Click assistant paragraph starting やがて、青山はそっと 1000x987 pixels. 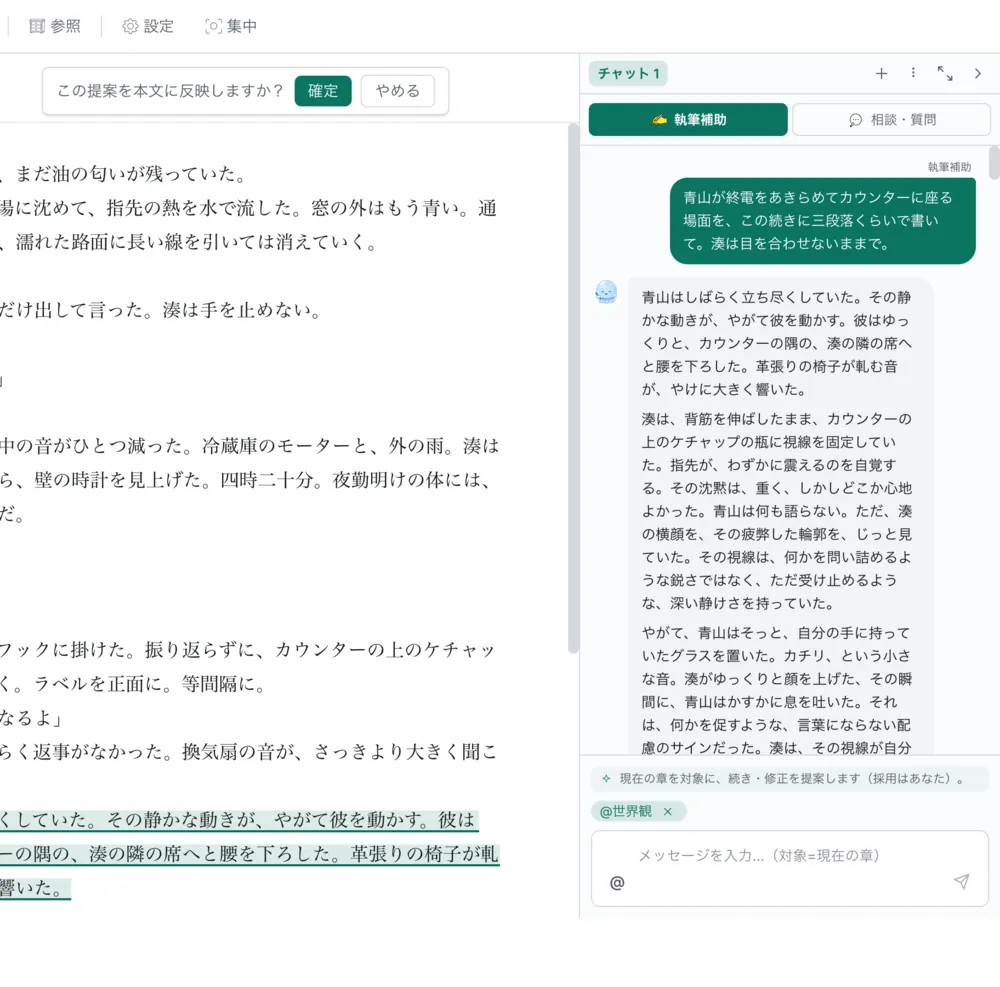coord(777,690)
